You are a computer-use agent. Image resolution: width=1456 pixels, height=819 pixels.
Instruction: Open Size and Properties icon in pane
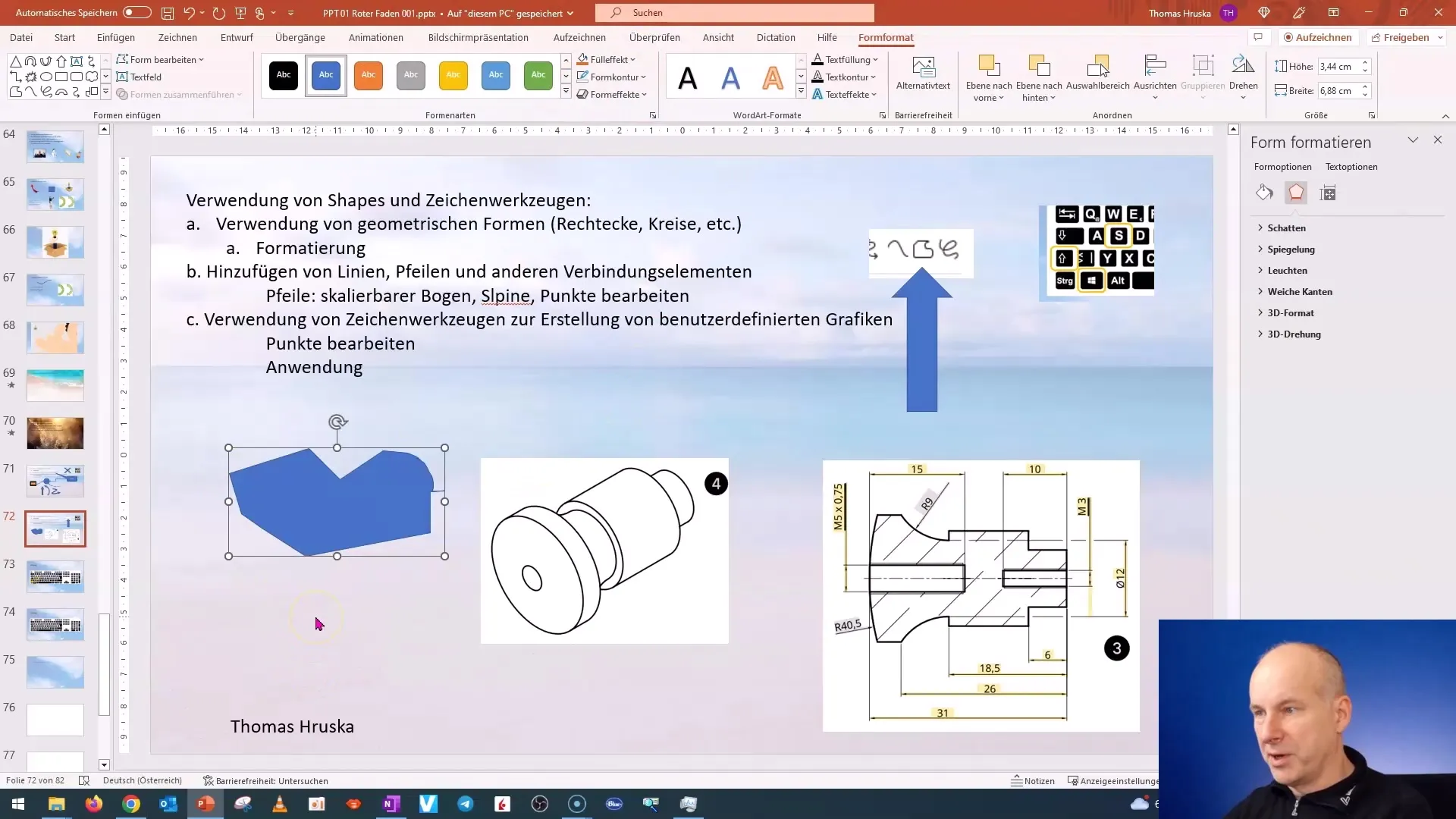pos(1328,193)
